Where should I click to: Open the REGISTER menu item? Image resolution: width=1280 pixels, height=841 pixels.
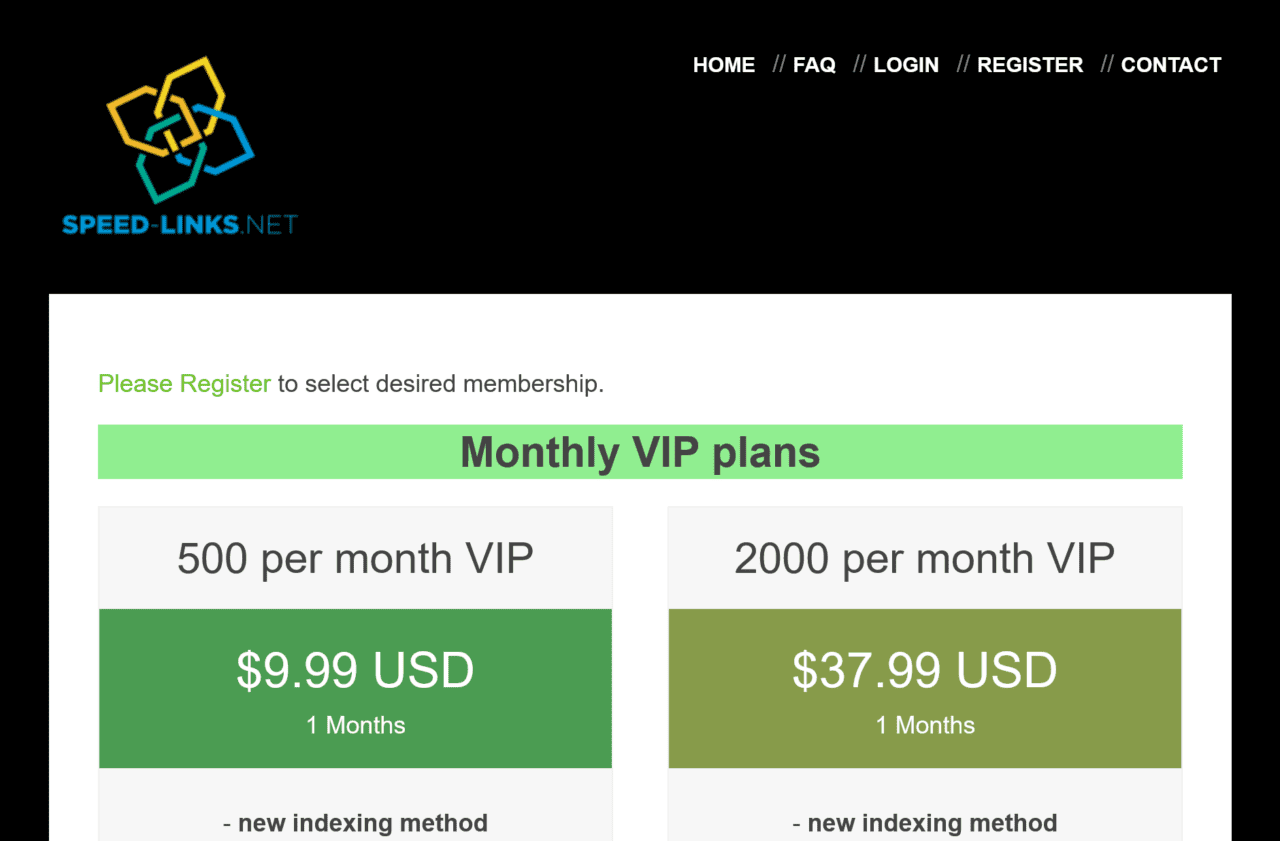(1030, 64)
